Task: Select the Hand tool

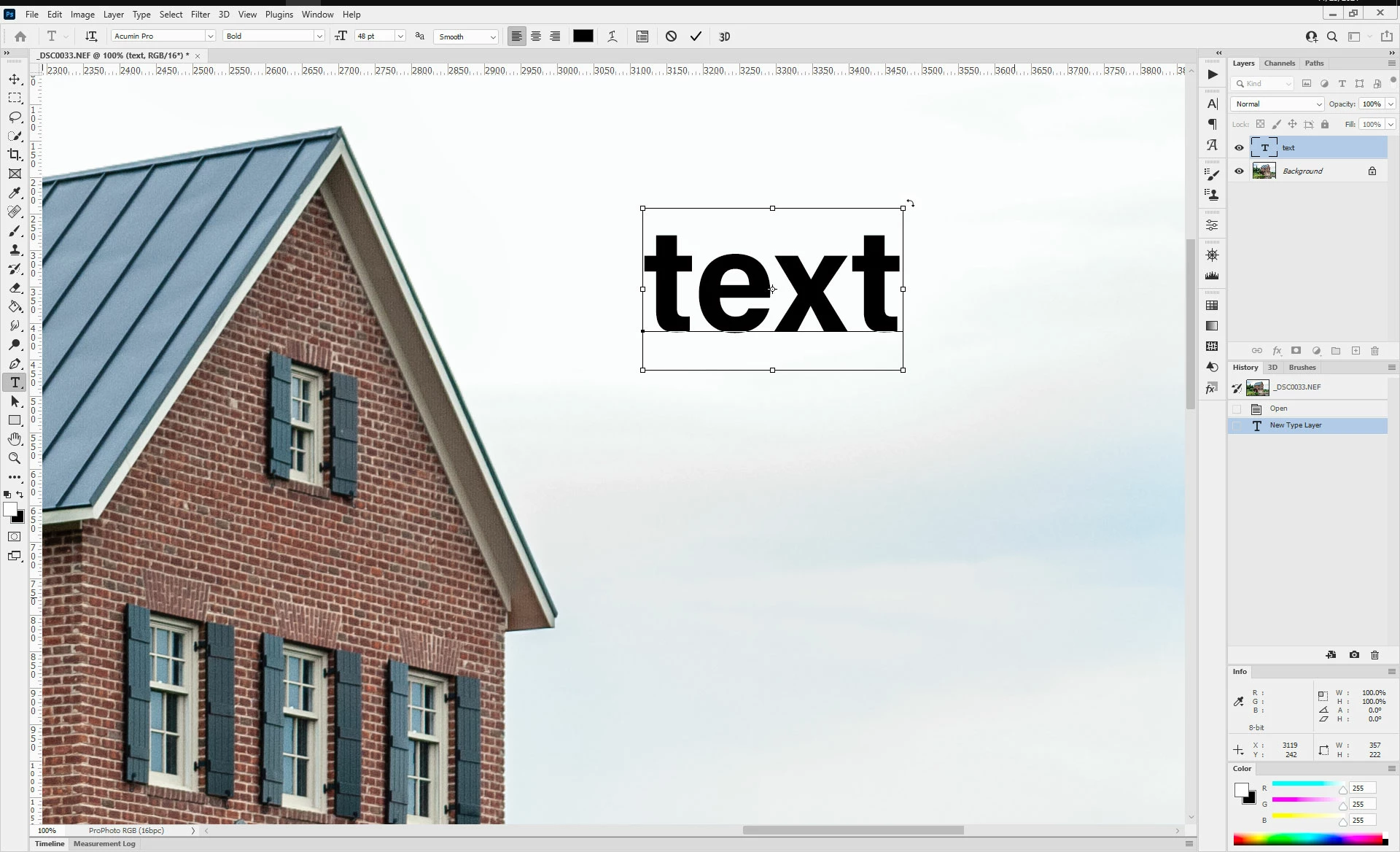Action: (x=15, y=439)
